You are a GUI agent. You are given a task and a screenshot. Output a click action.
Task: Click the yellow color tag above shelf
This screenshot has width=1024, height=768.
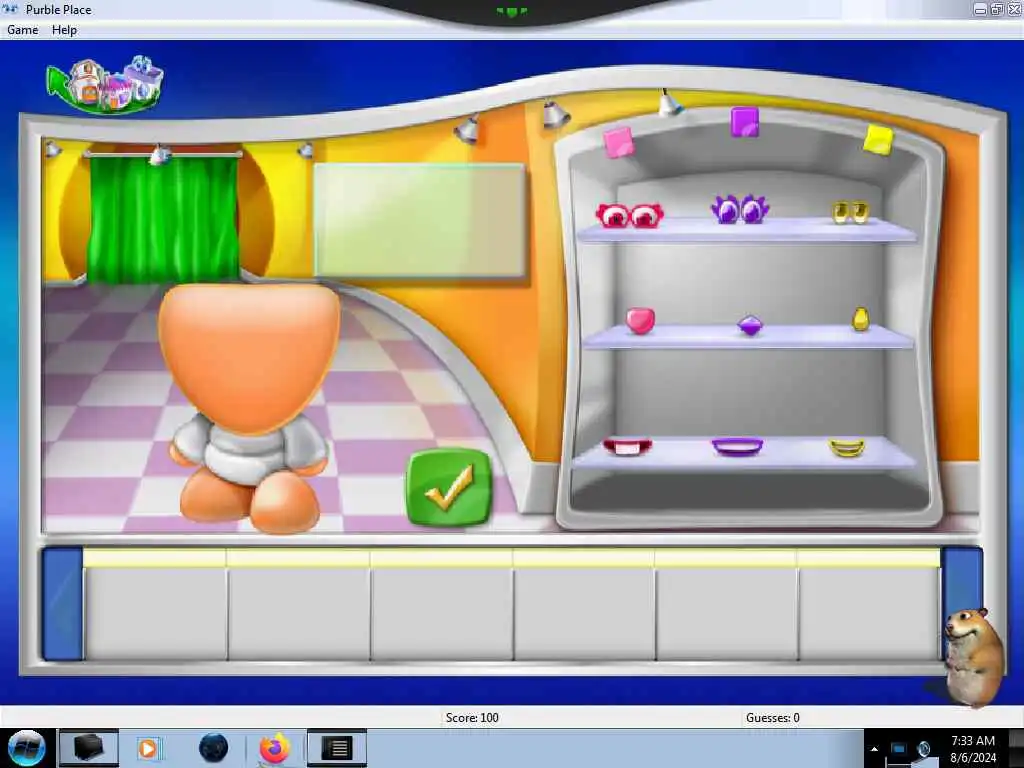click(x=878, y=140)
